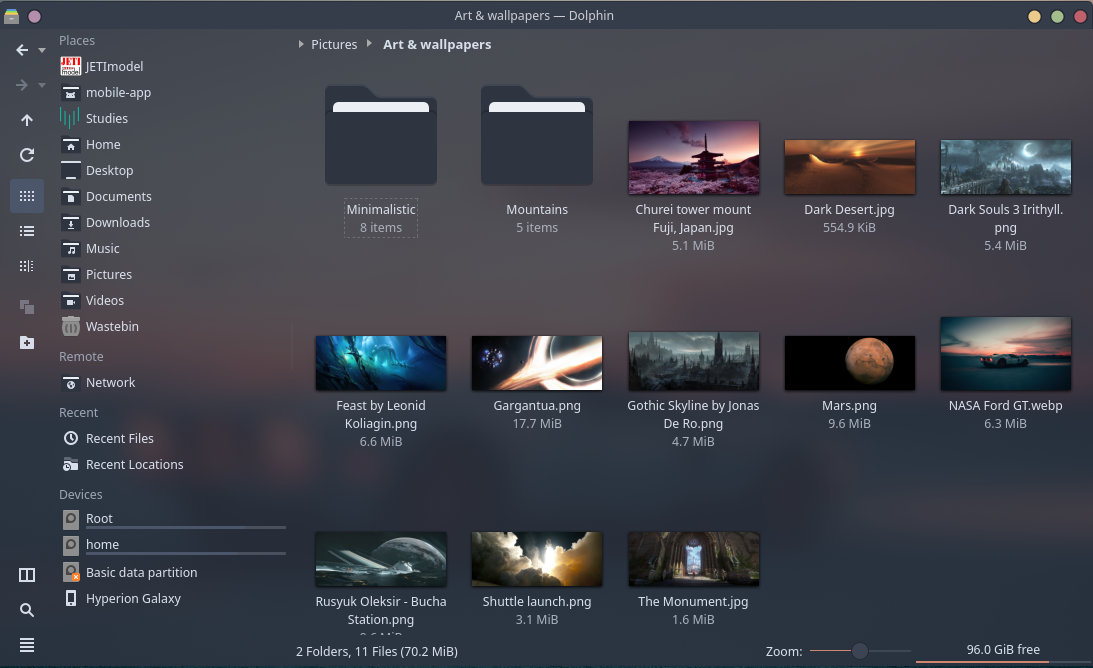The height and width of the screenshot is (668, 1093).
Task: Go back with the back arrow
Action: 22,50
